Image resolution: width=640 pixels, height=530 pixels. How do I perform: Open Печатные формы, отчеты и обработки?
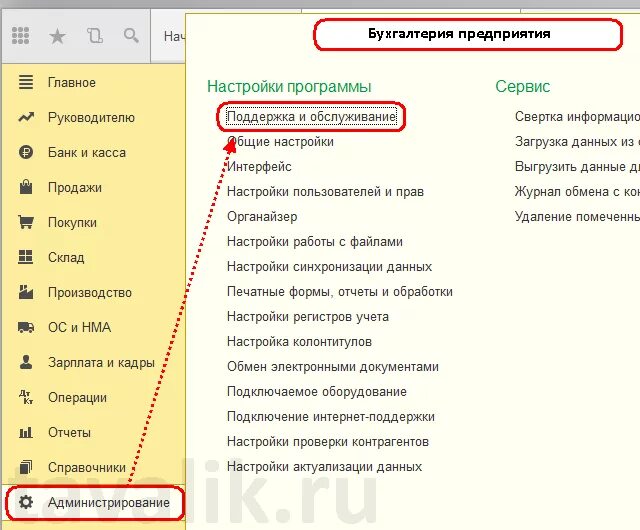pos(340,292)
